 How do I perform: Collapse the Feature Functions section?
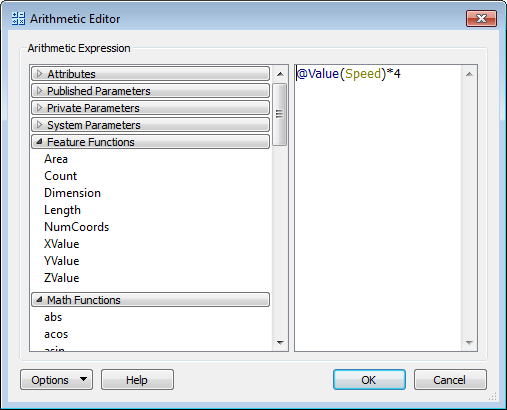click(x=150, y=142)
